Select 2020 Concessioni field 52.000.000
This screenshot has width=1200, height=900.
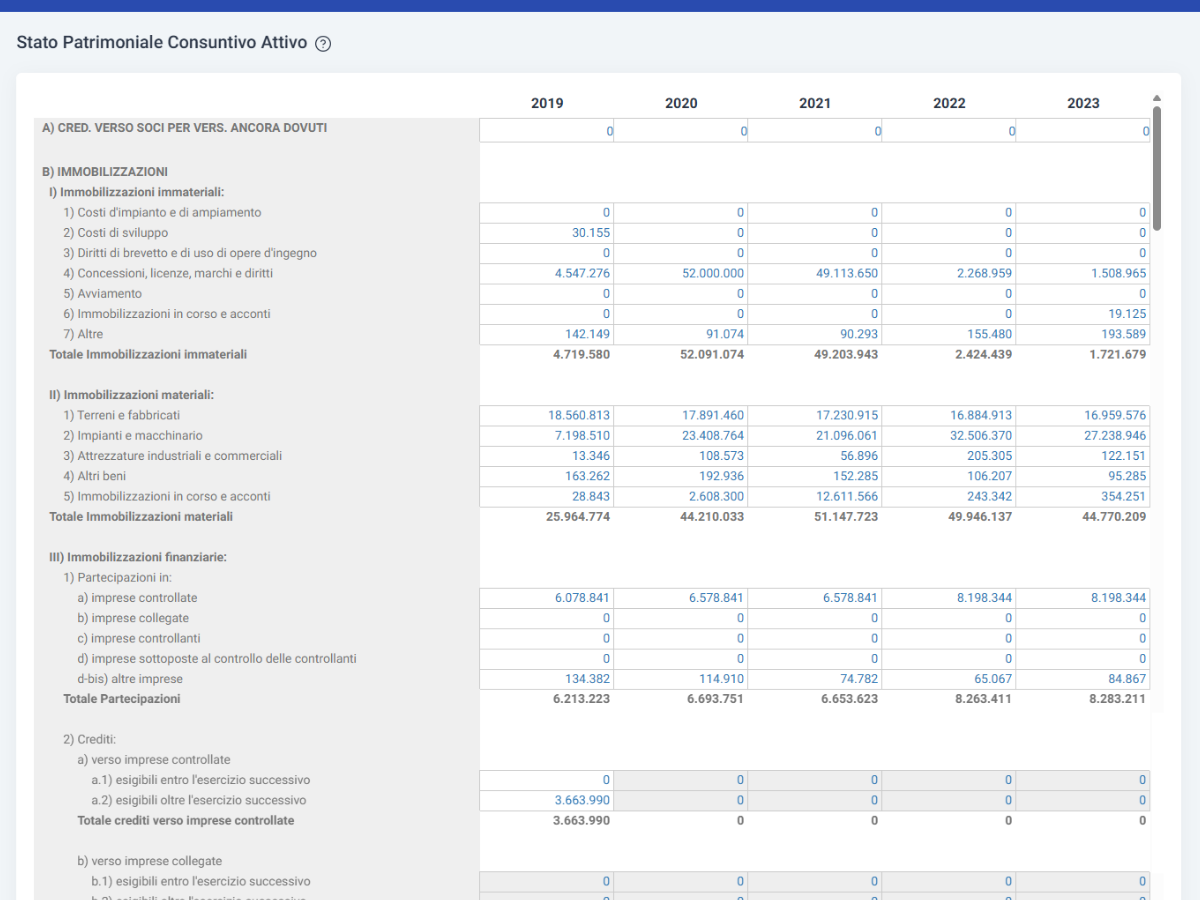tap(681, 274)
